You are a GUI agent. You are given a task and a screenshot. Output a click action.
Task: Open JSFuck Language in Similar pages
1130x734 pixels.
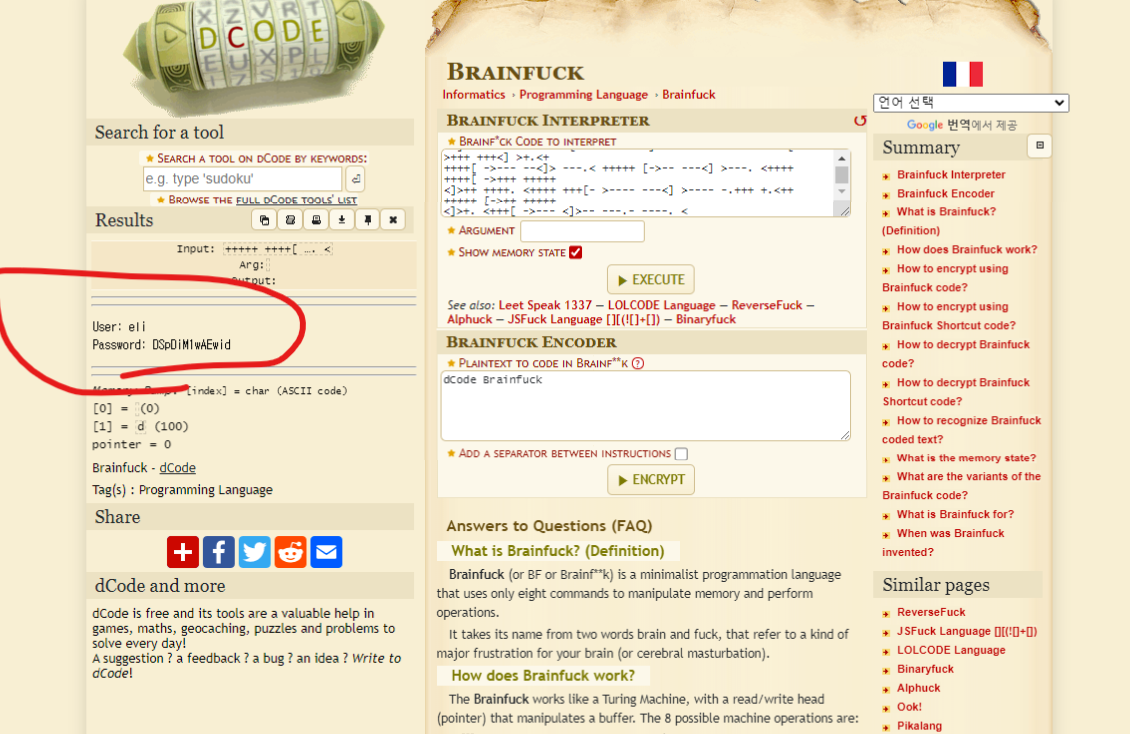point(966,631)
